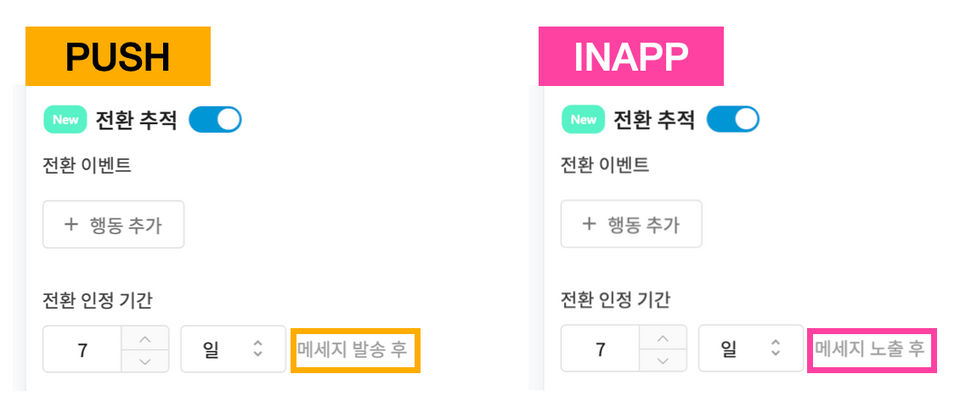The image size is (960, 398).
Task: Click the New badge in INAPP panel
Action: 583,119
